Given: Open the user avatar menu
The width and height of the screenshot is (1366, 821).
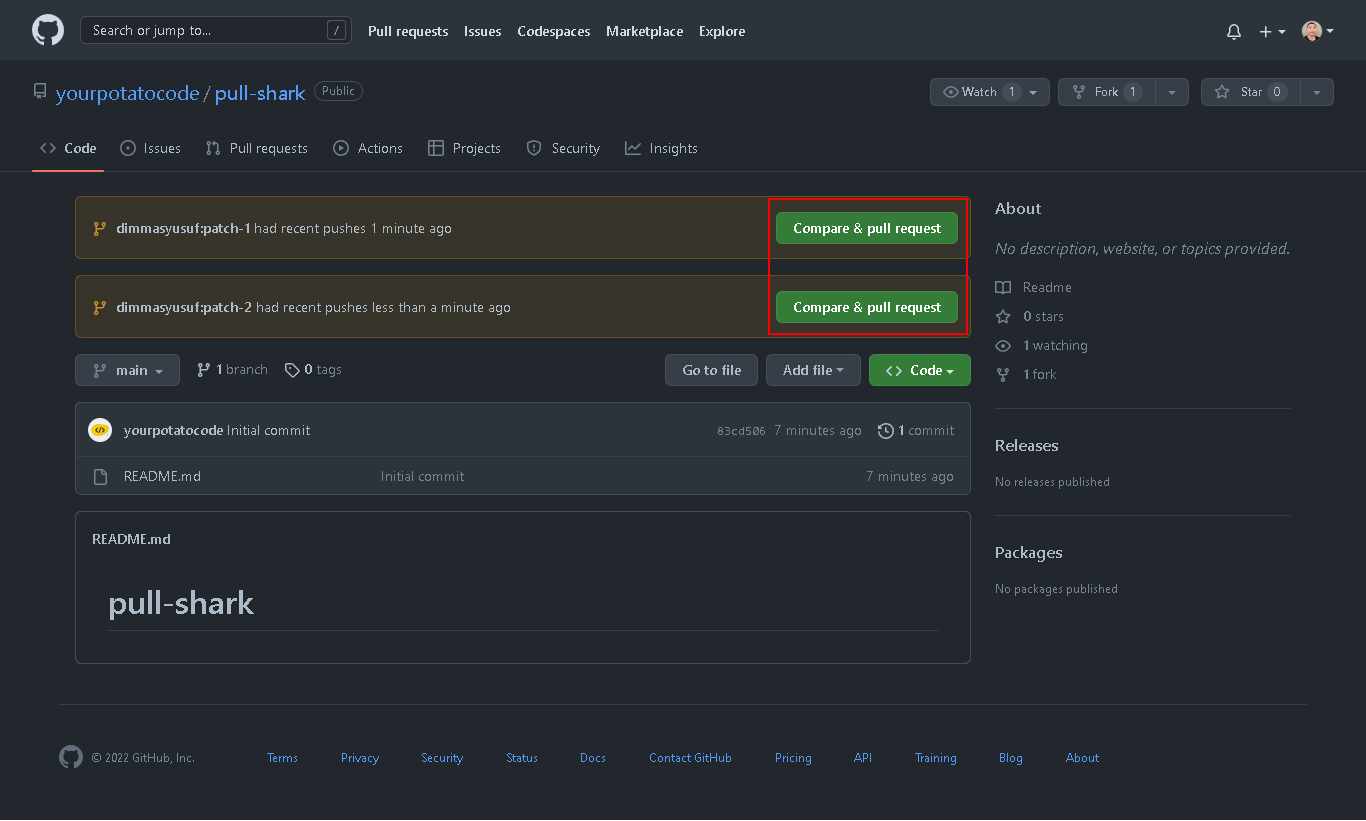Looking at the screenshot, I should 1318,31.
